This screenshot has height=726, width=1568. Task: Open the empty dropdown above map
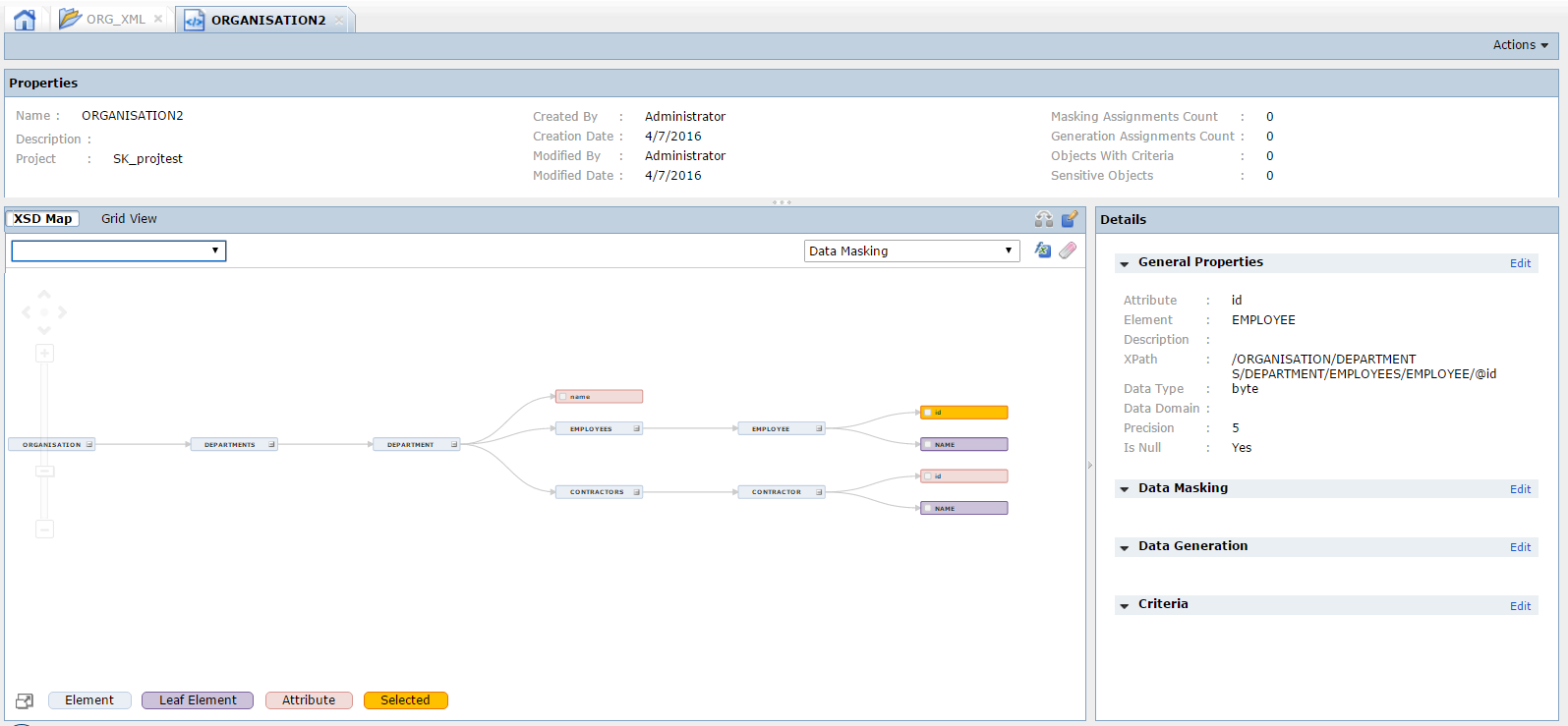pos(119,251)
